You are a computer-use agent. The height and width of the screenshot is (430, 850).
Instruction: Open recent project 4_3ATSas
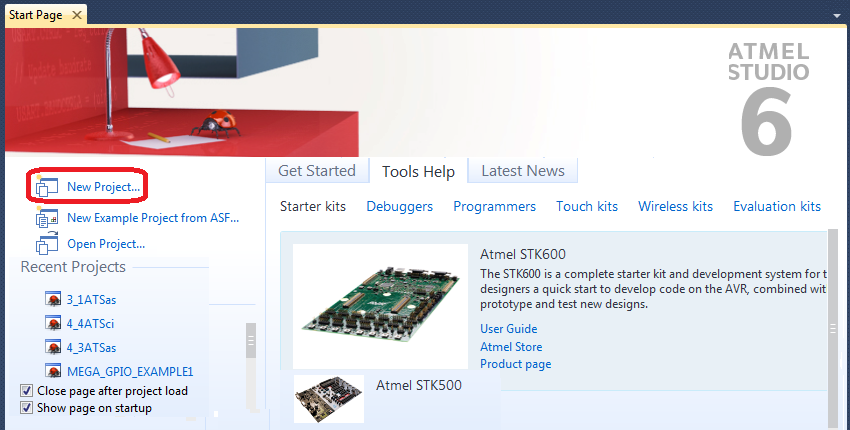pyautogui.click(x=91, y=348)
